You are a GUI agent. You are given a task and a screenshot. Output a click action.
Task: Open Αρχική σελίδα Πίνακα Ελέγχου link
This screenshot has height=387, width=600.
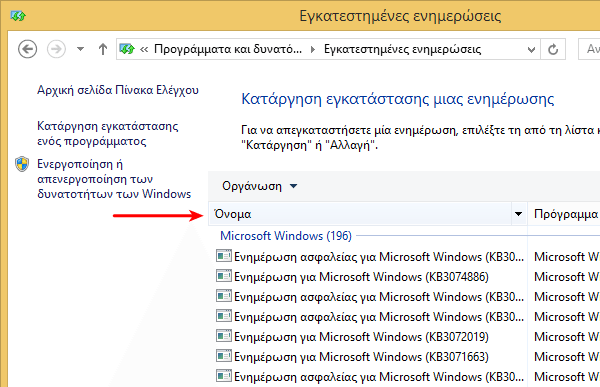[118, 90]
